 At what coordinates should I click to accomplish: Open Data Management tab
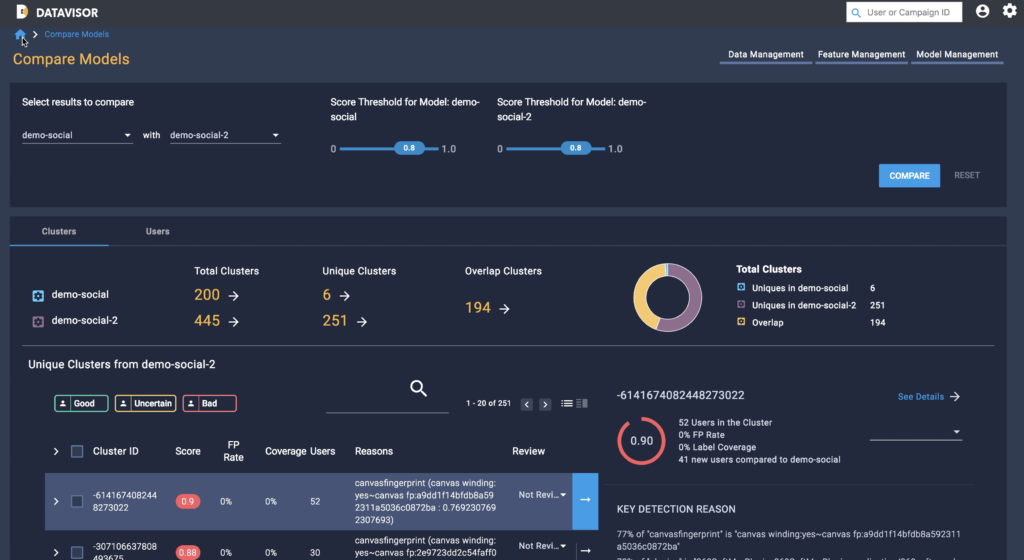coord(765,55)
